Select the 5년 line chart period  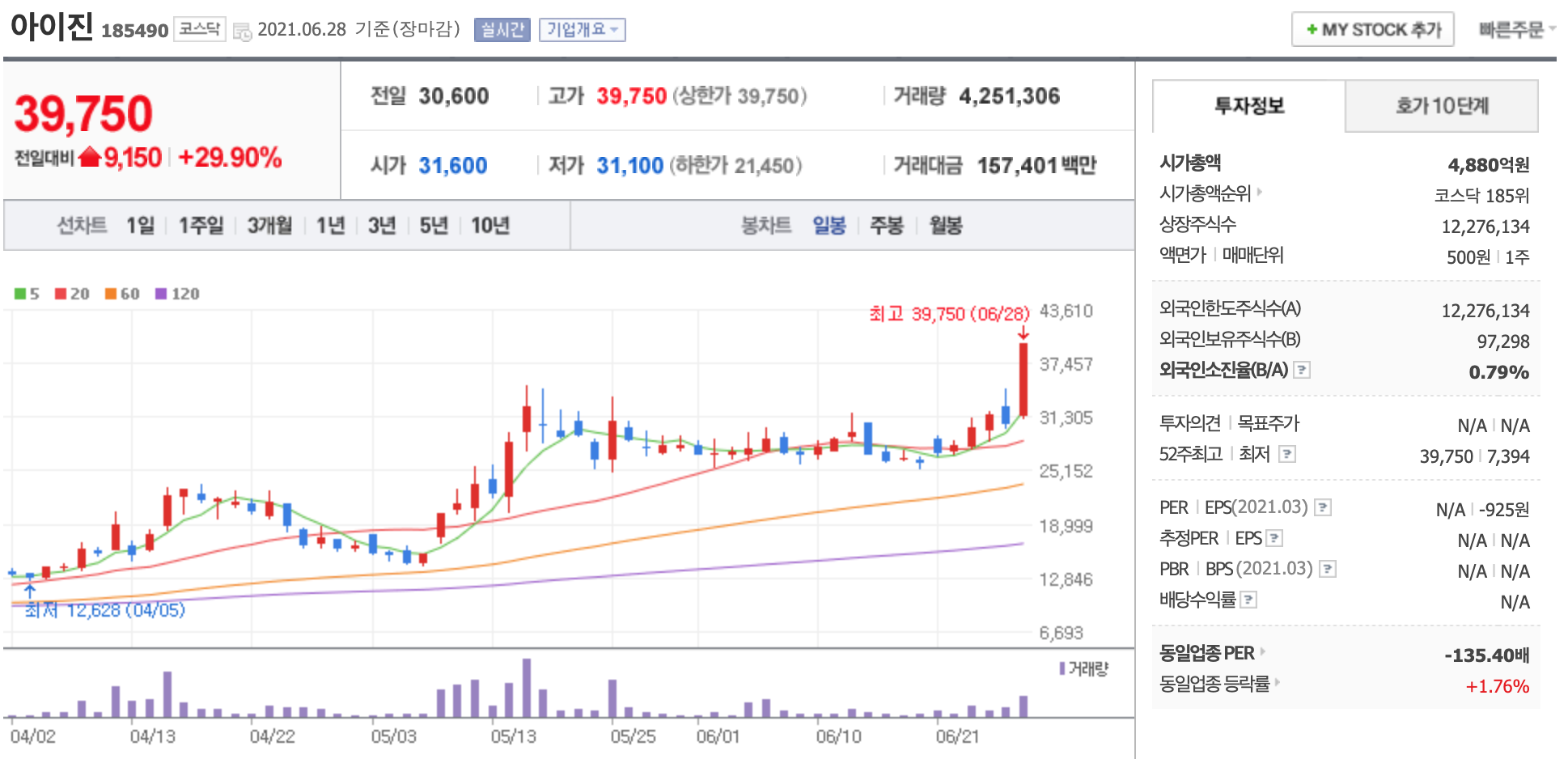tap(434, 225)
